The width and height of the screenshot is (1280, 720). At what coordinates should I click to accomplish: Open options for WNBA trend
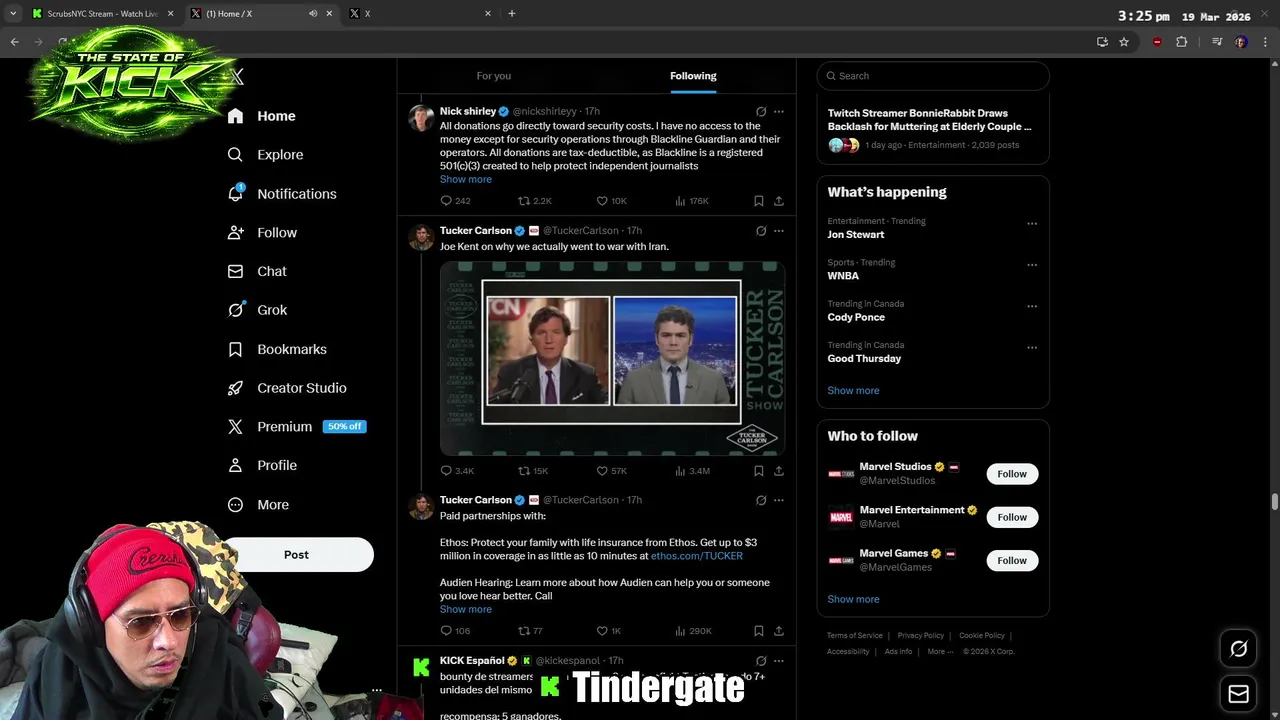[x=1032, y=265]
